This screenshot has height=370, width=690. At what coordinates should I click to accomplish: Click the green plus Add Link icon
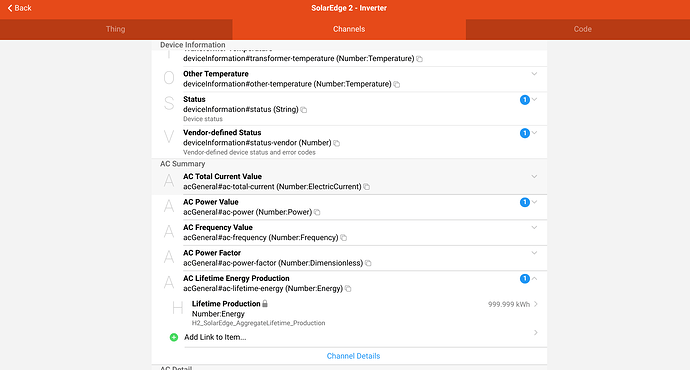pos(174,337)
